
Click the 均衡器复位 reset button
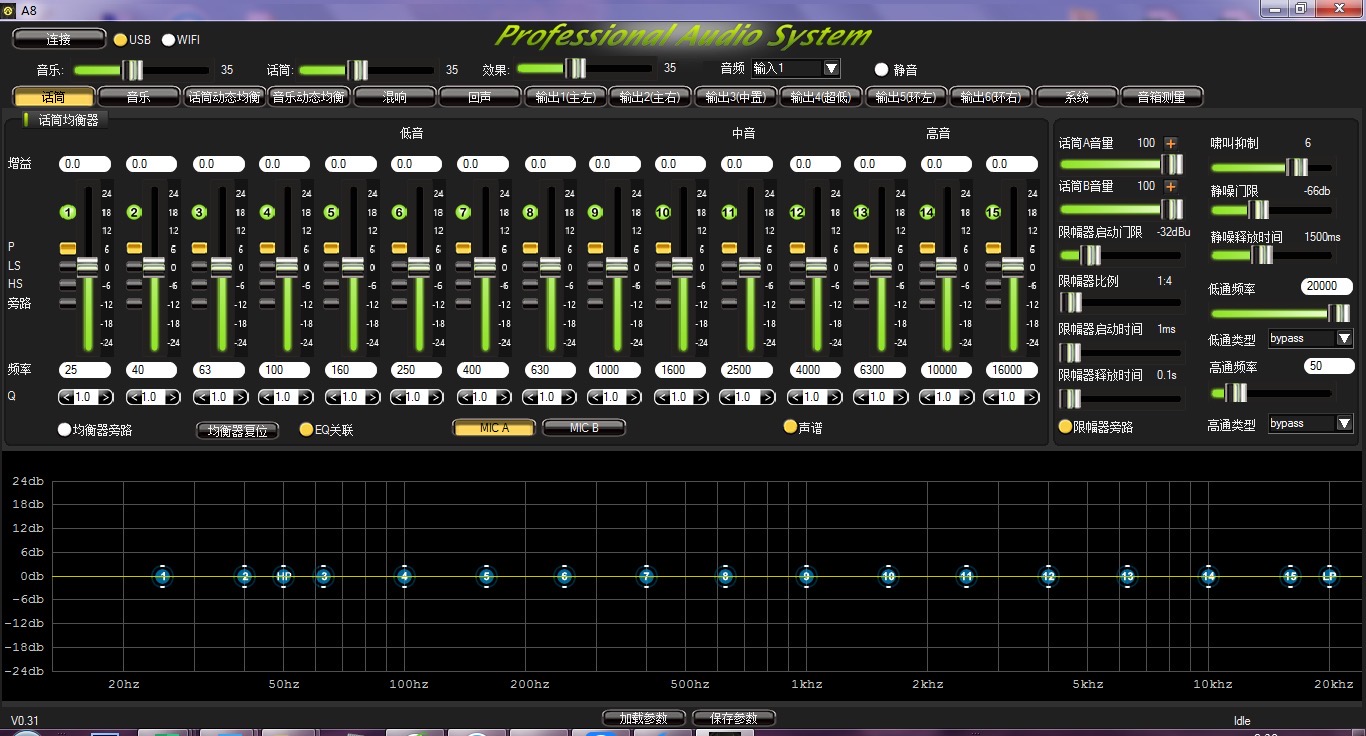pyautogui.click(x=237, y=431)
